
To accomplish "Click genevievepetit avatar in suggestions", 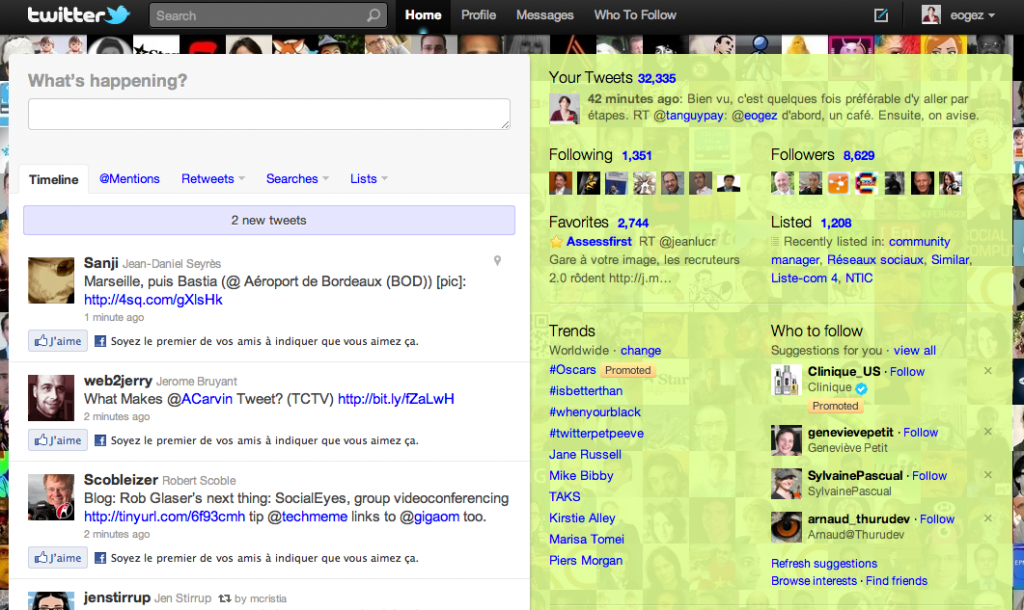I will pyautogui.click(x=786, y=440).
